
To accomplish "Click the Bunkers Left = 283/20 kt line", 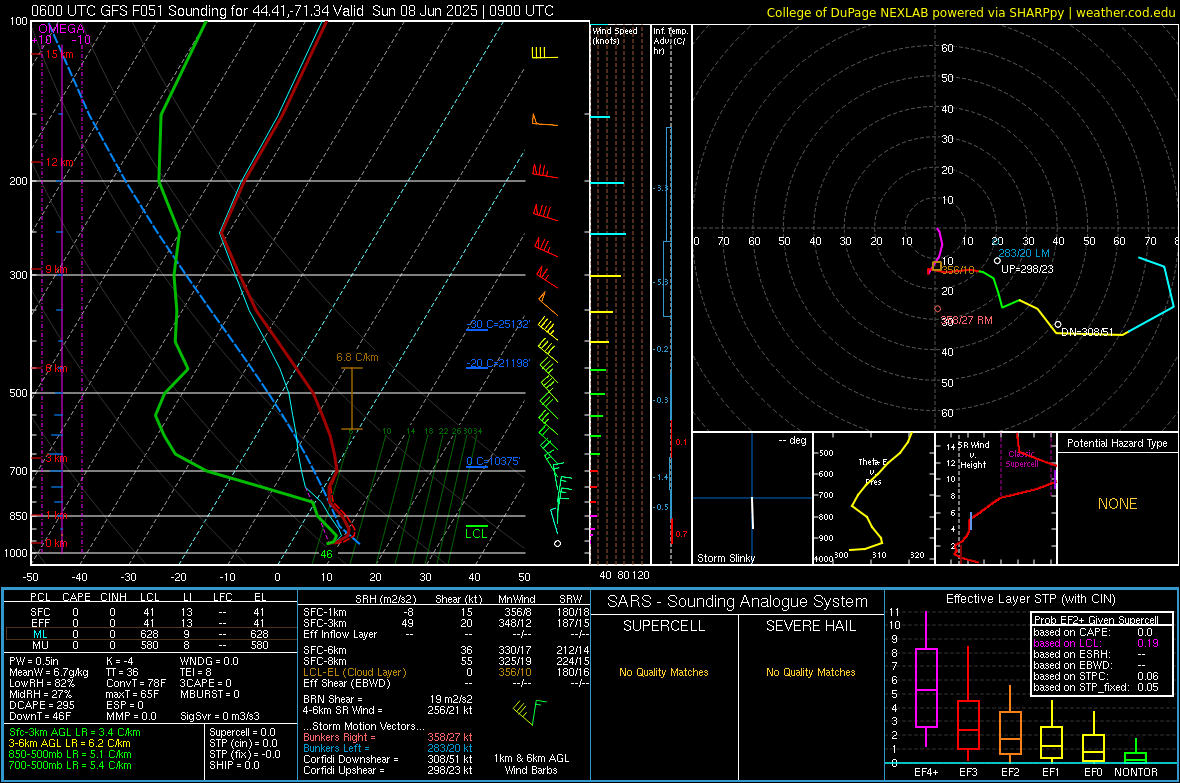I will point(388,748).
